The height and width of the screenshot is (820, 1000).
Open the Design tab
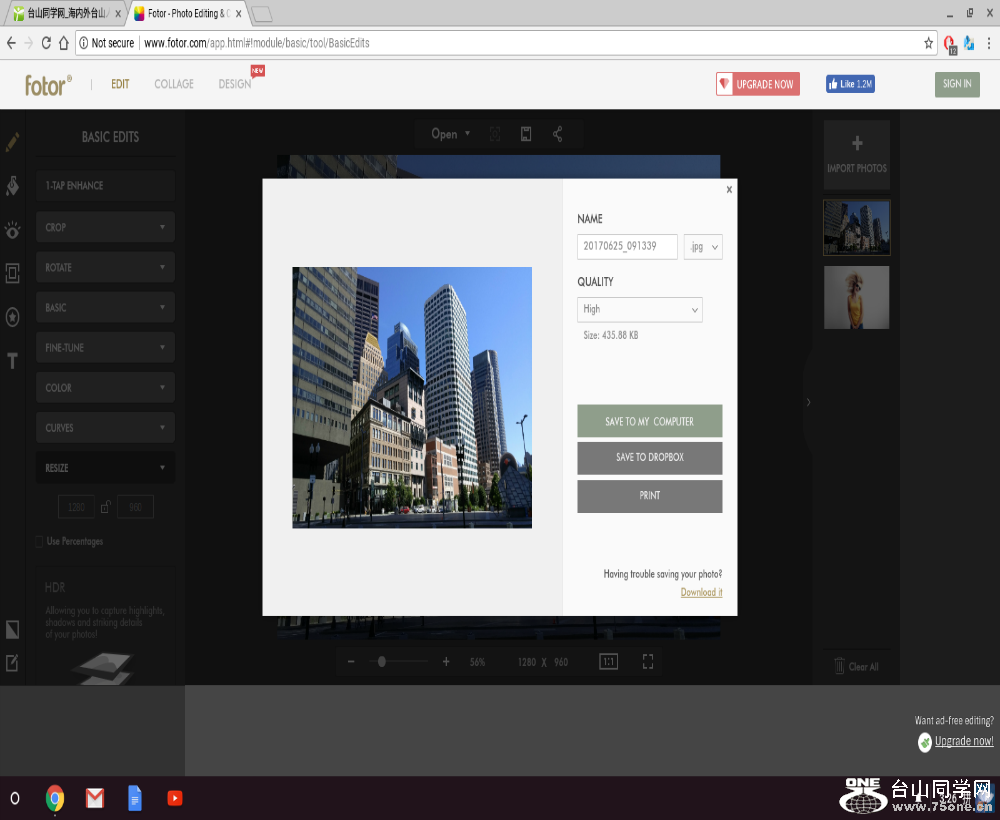tap(235, 84)
